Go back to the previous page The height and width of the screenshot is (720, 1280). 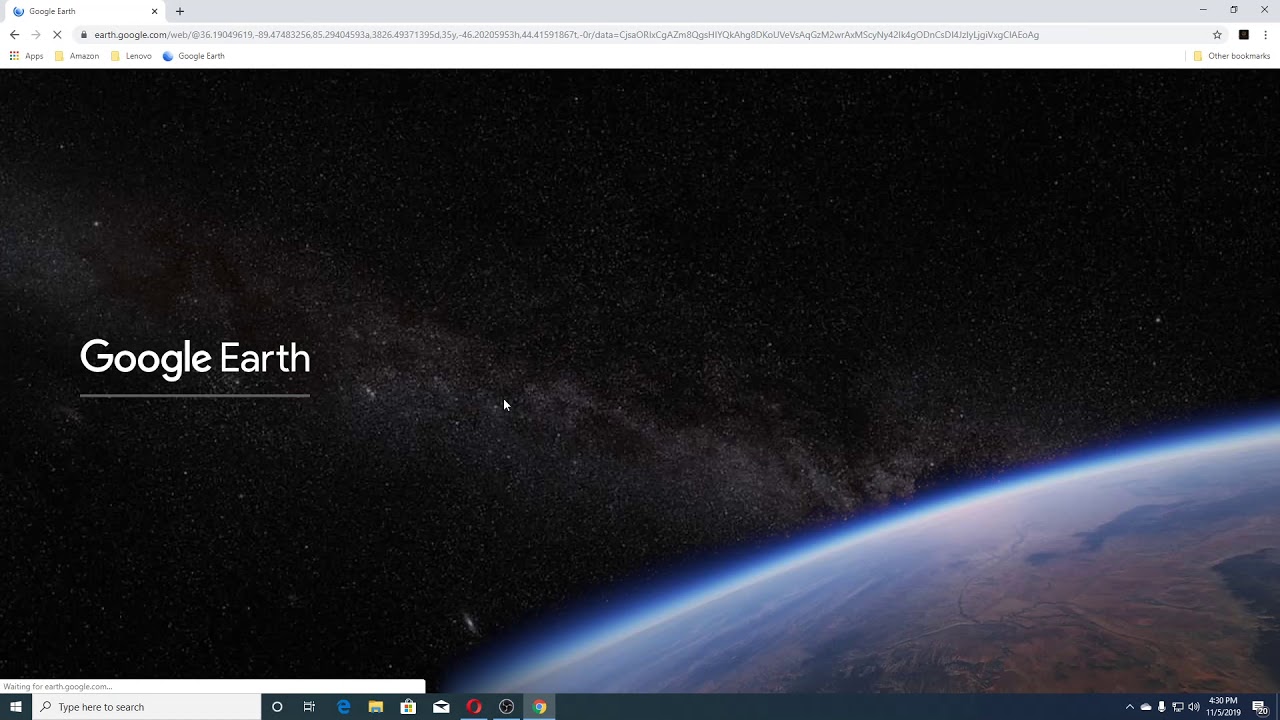click(x=14, y=34)
